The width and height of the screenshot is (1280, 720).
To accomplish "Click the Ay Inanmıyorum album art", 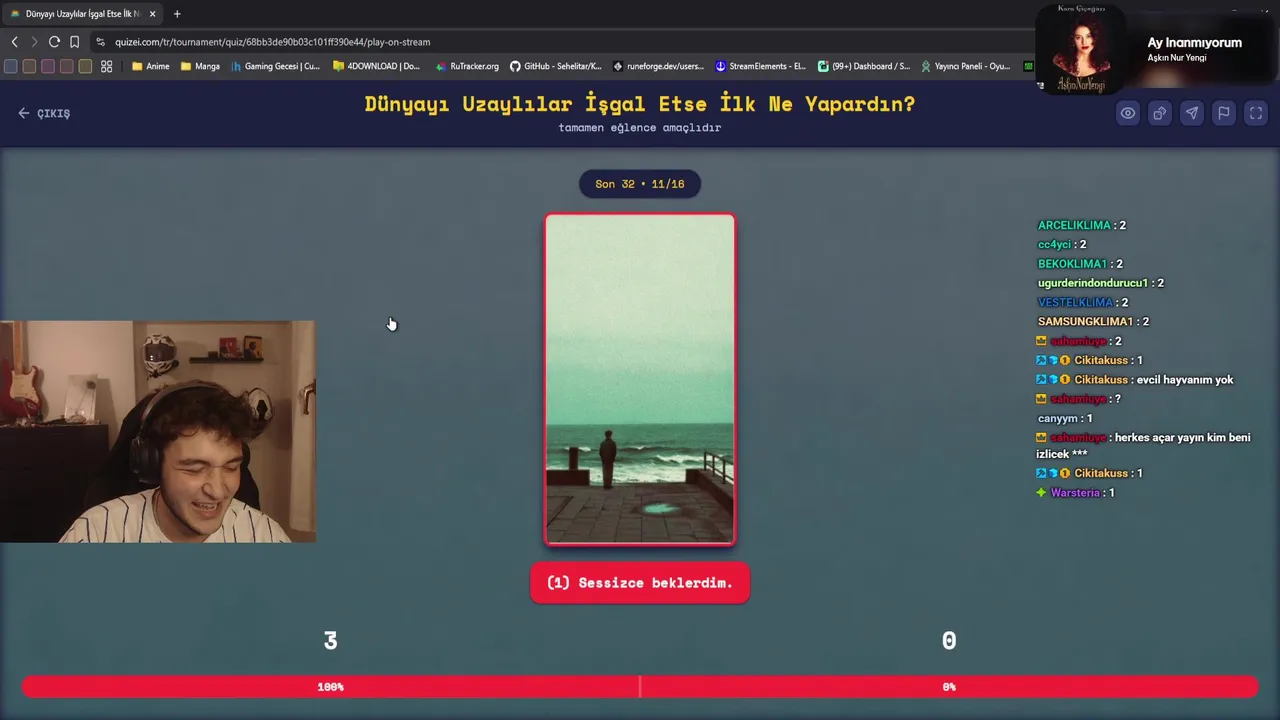I will (x=1081, y=48).
